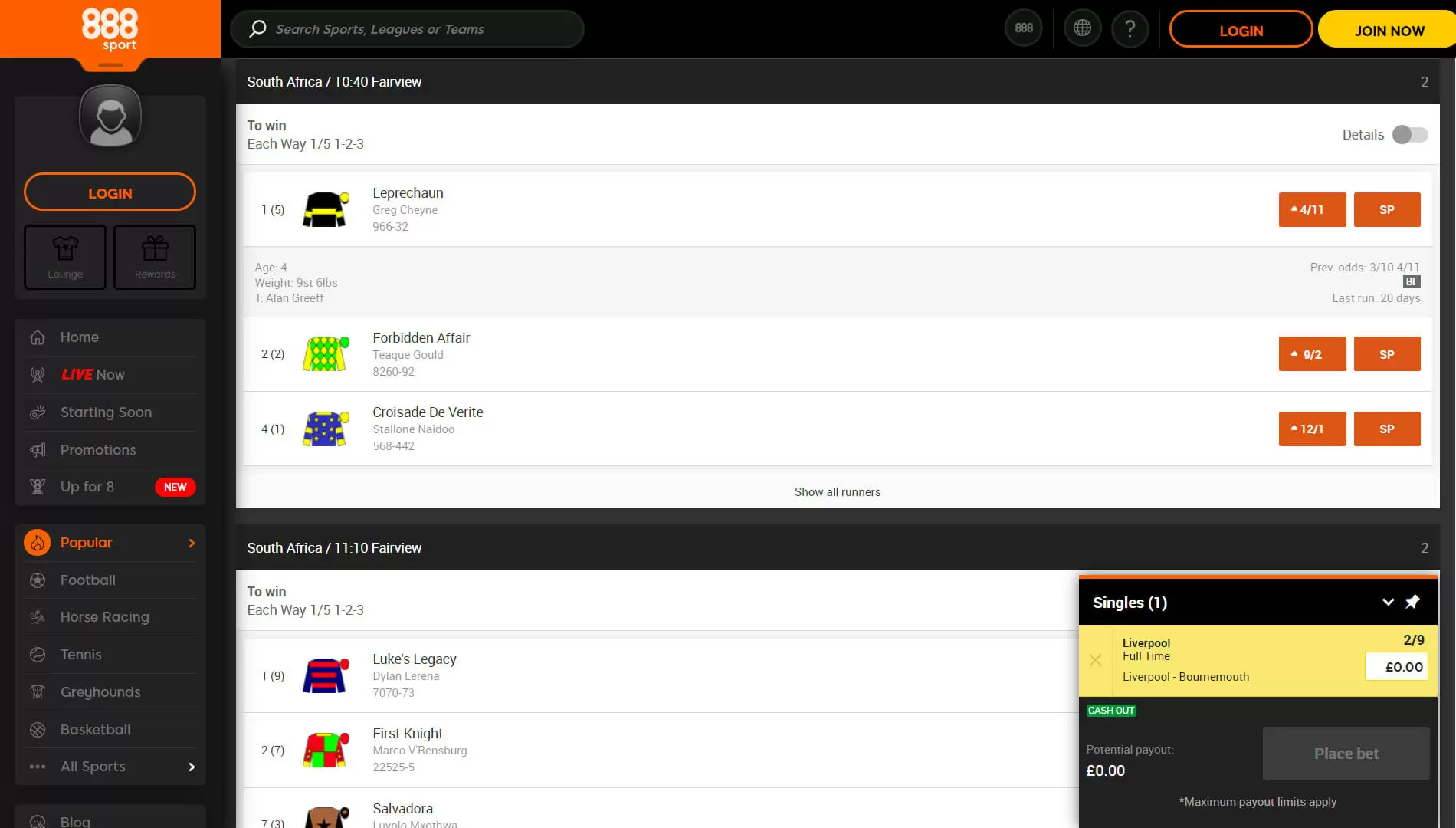Click the 888sport logo
Screen dimensions: 1456x828
coord(110,29)
